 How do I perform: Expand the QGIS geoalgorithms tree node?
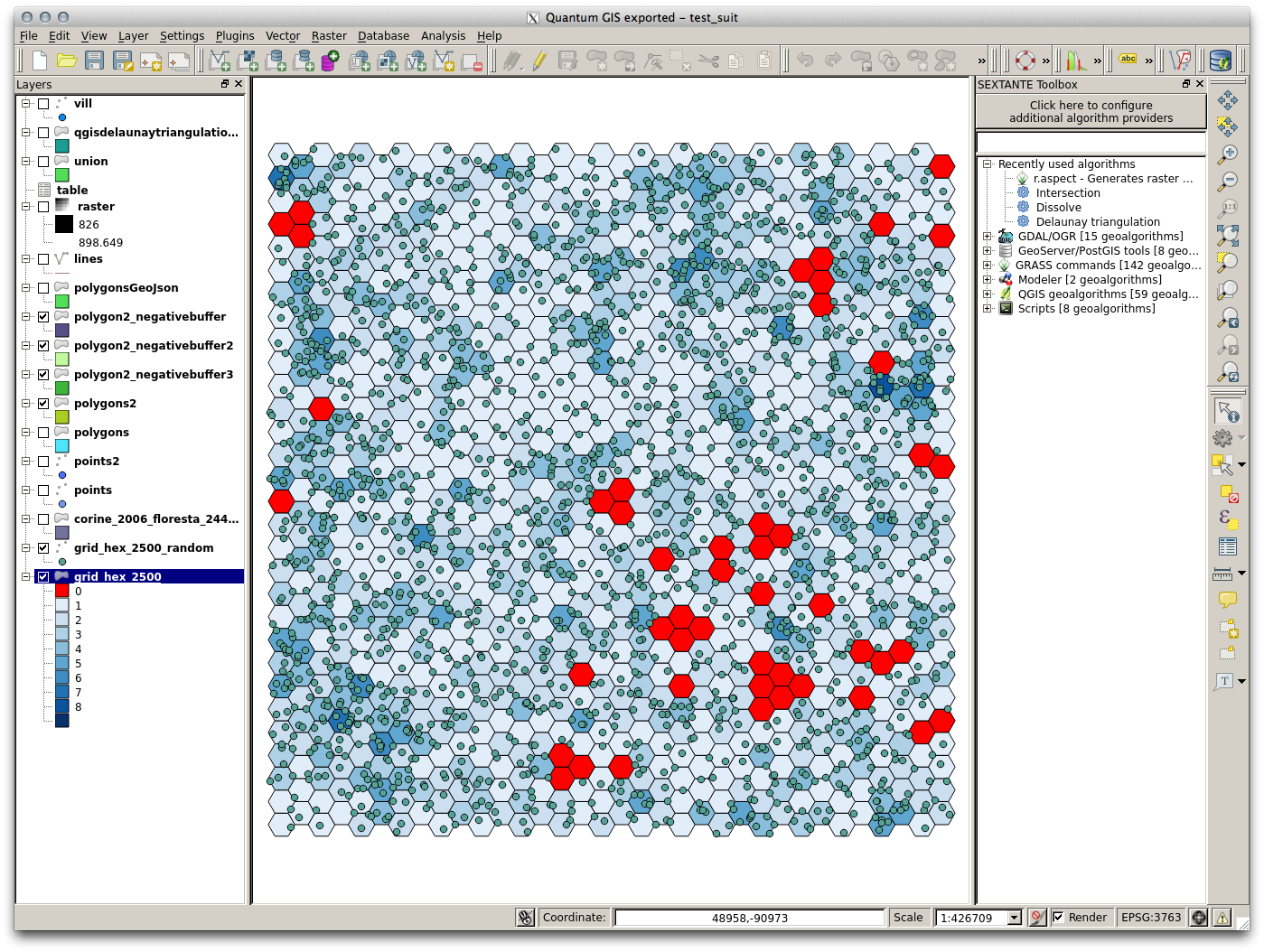[988, 294]
